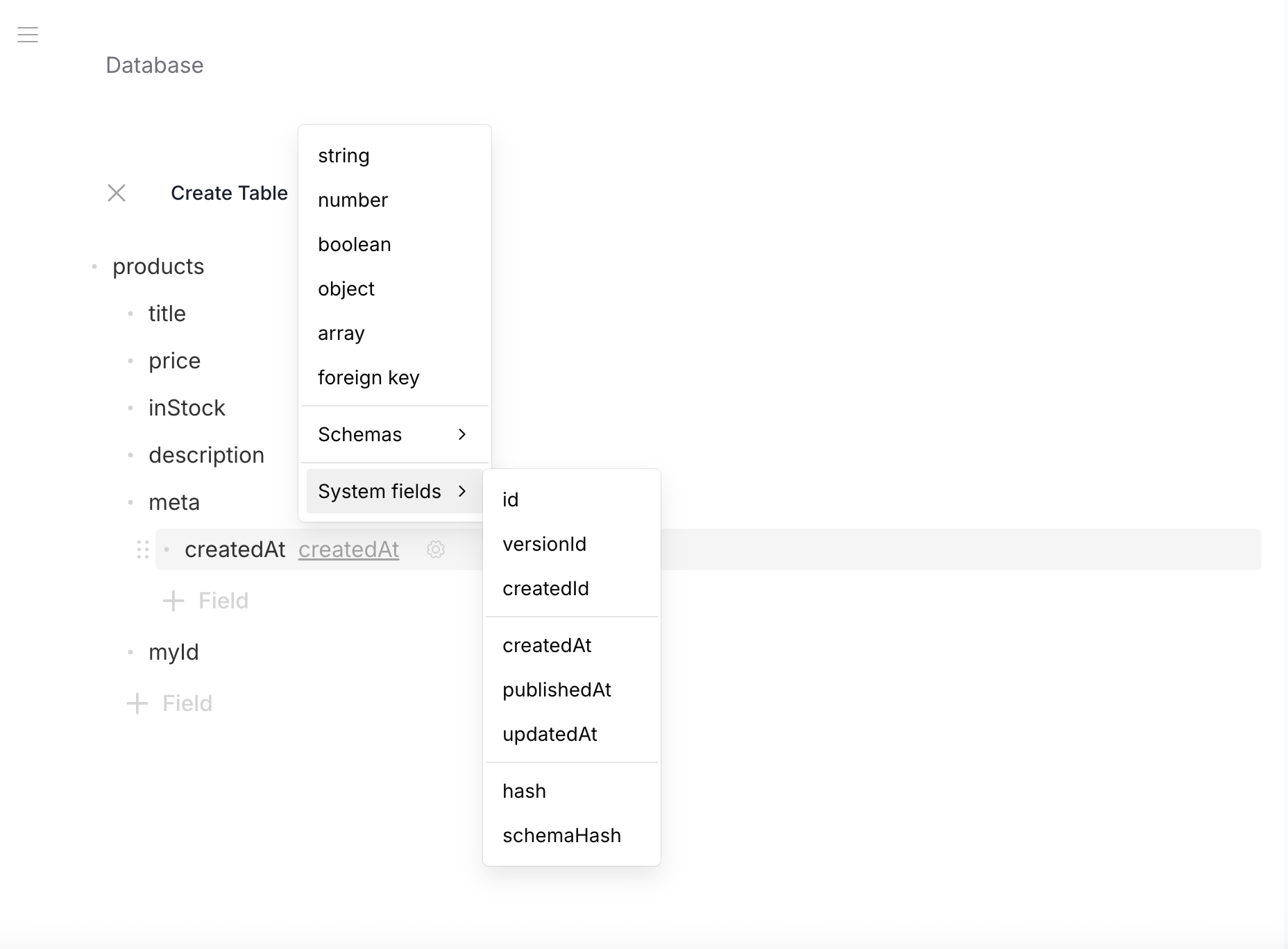This screenshot has height=949, width=1288.
Task: Select the string field type
Action: tap(344, 155)
